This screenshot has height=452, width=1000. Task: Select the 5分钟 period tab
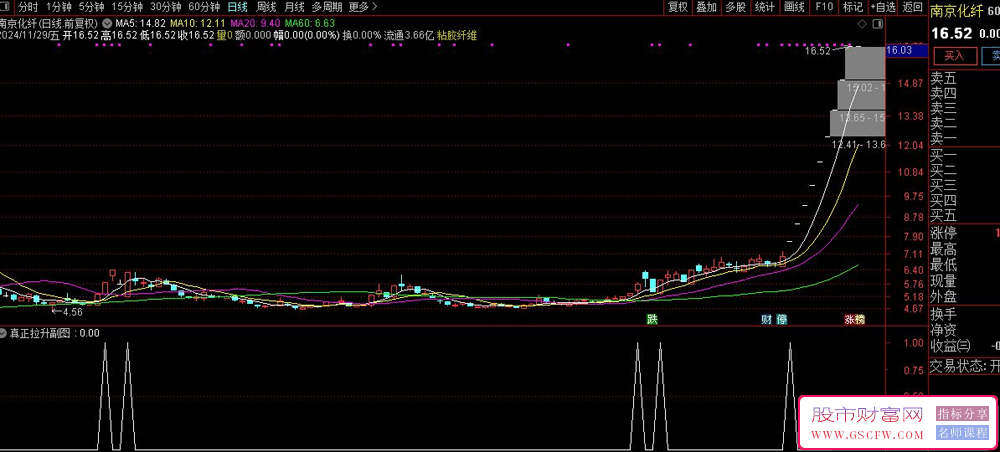[x=91, y=8]
